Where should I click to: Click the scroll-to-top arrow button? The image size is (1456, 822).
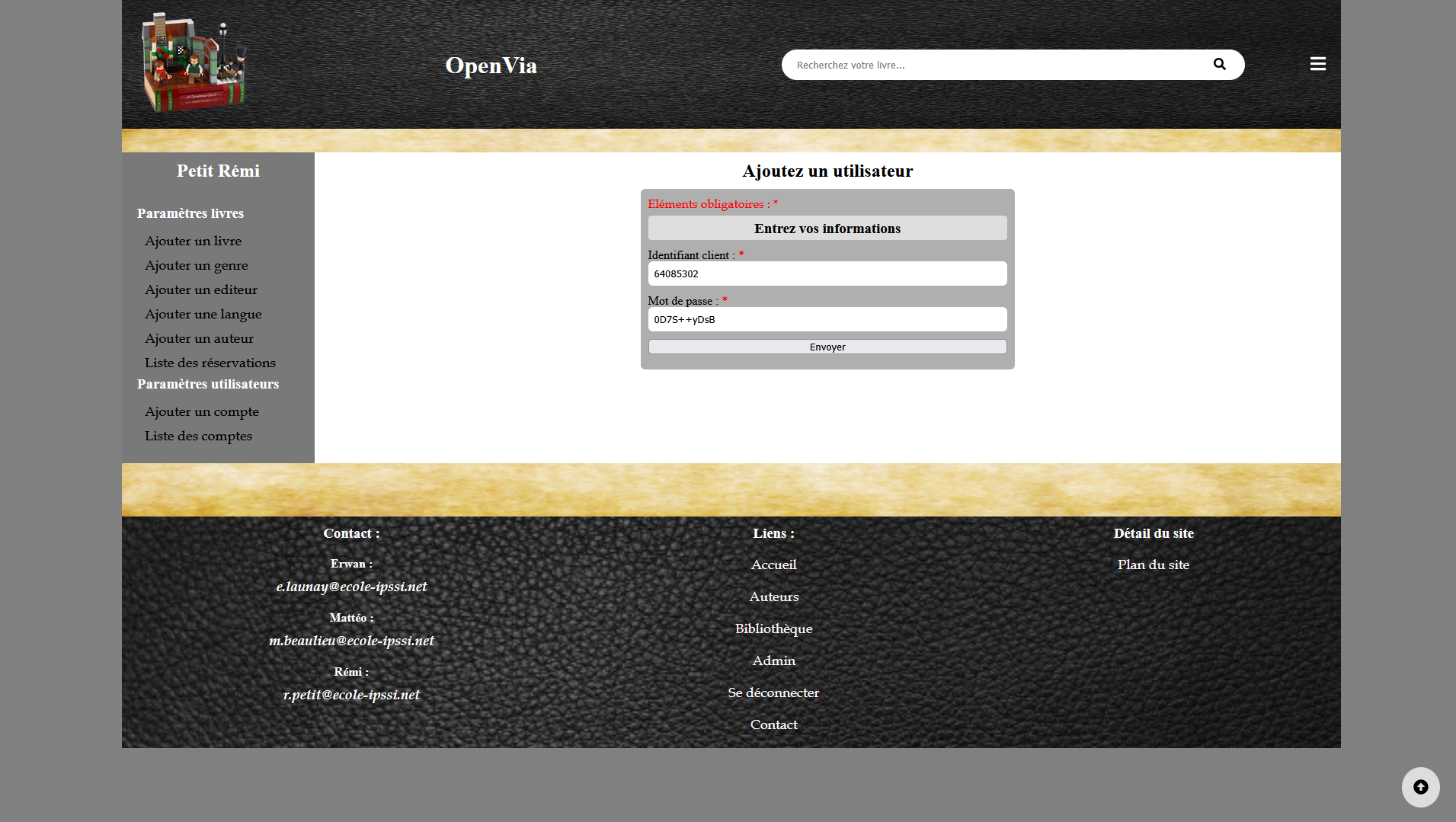coord(1420,787)
